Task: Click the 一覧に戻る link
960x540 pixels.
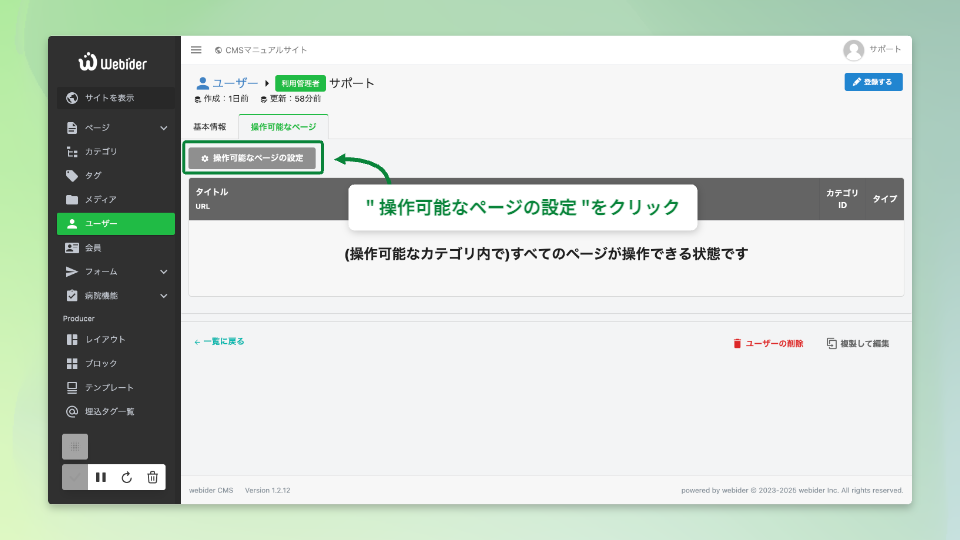Action: click(219, 342)
